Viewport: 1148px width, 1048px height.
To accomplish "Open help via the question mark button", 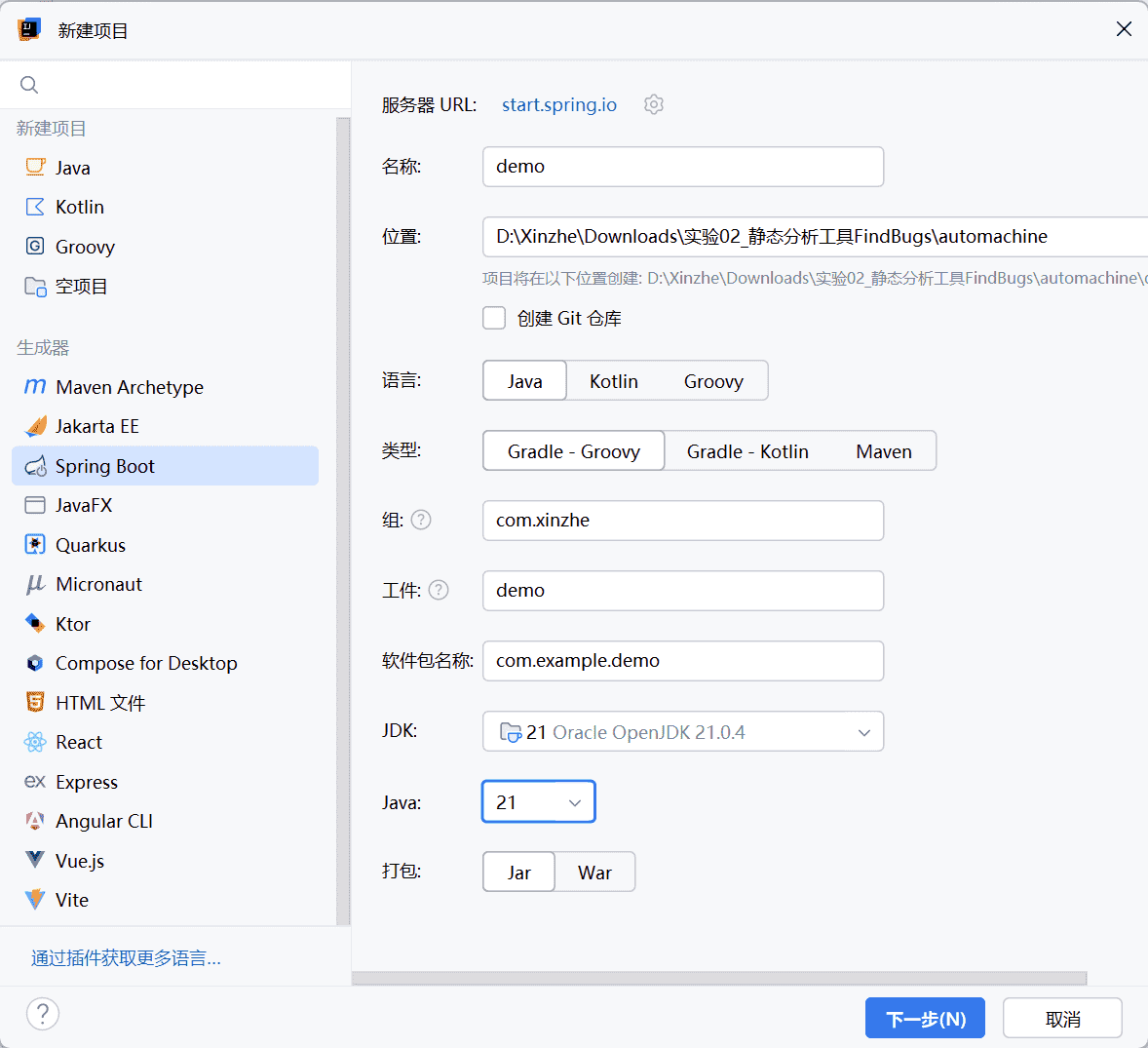I will coord(43,1014).
